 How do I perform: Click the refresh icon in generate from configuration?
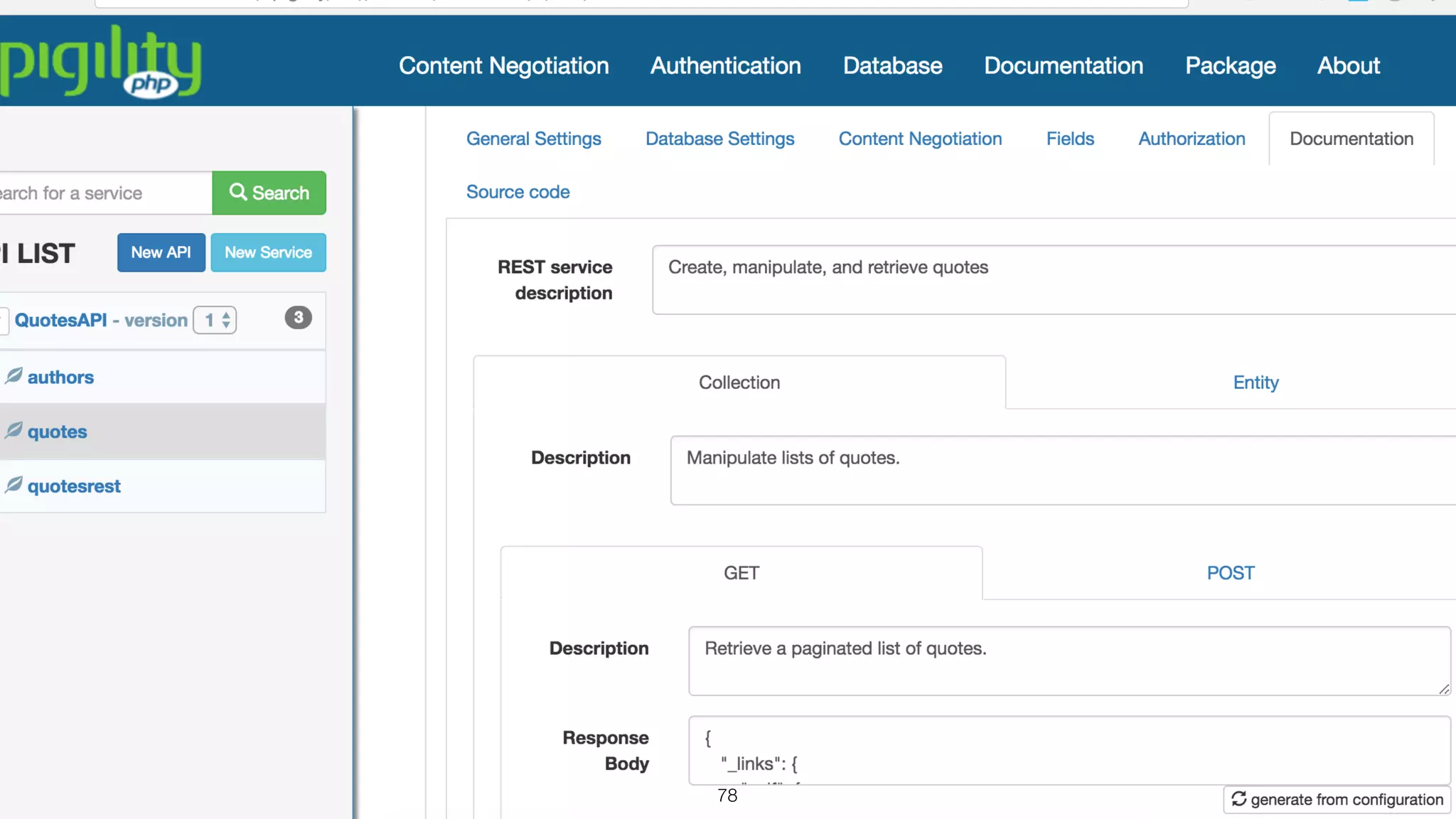pos(1239,799)
